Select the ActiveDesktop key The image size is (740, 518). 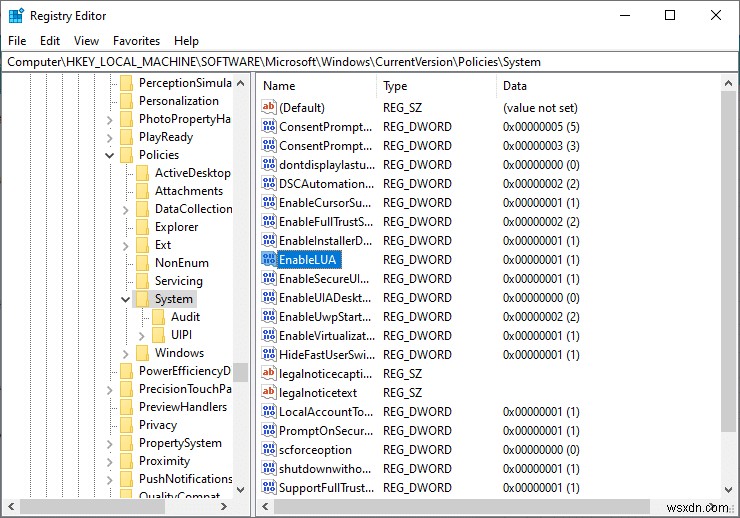(x=193, y=173)
